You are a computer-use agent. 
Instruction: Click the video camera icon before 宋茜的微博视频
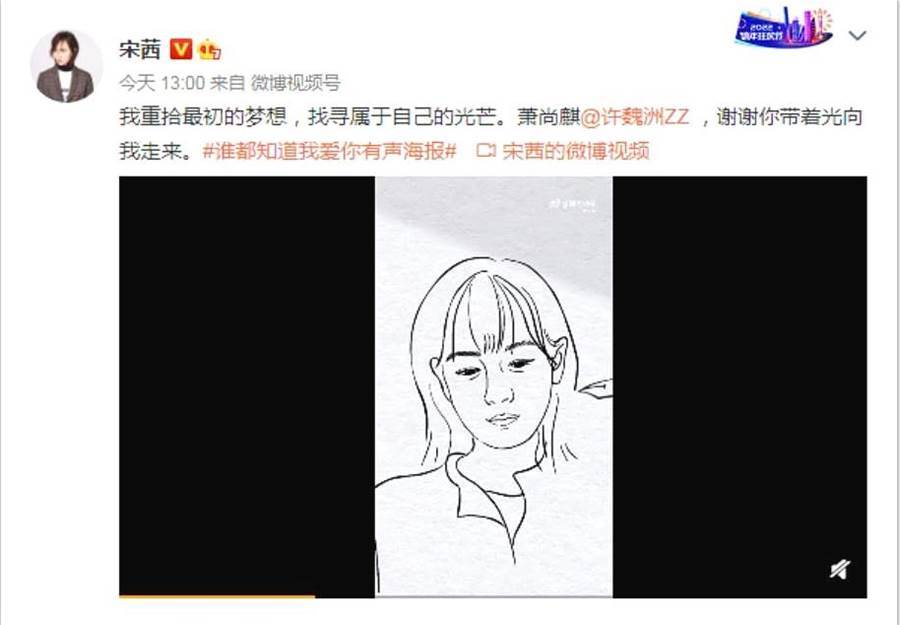486,152
